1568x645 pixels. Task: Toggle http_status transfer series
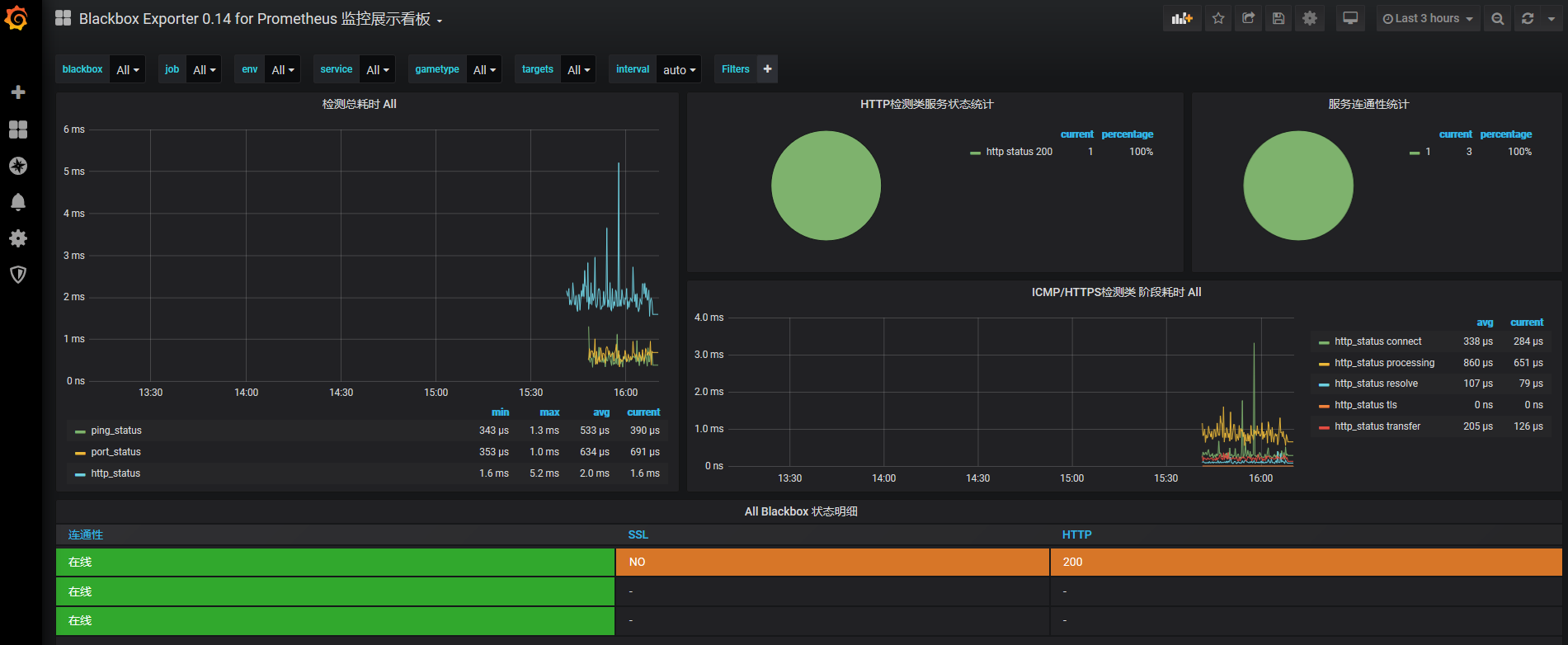1377,426
